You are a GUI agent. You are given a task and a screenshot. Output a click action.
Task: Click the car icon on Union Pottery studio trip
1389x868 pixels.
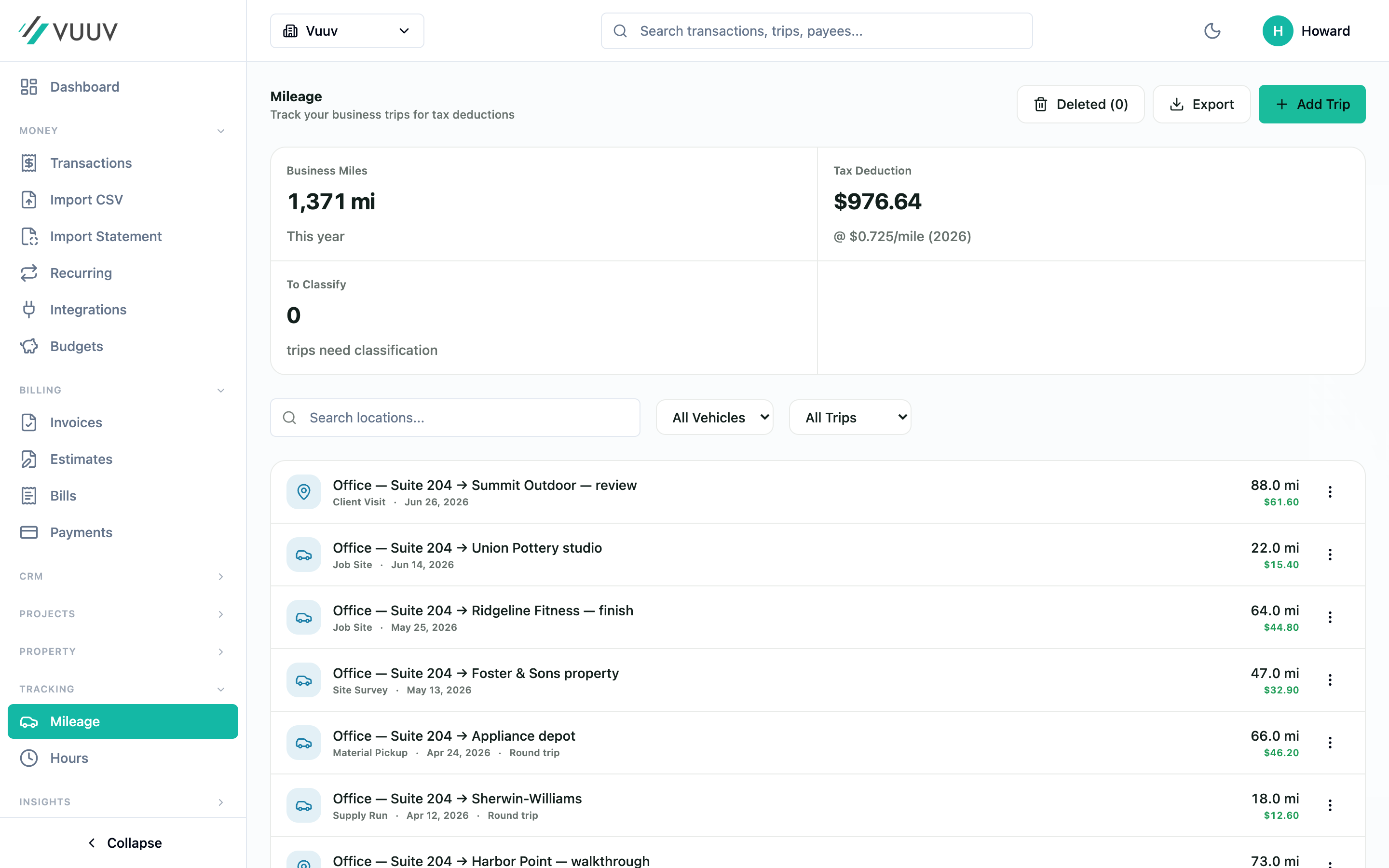pyautogui.click(x=304, y=555)
